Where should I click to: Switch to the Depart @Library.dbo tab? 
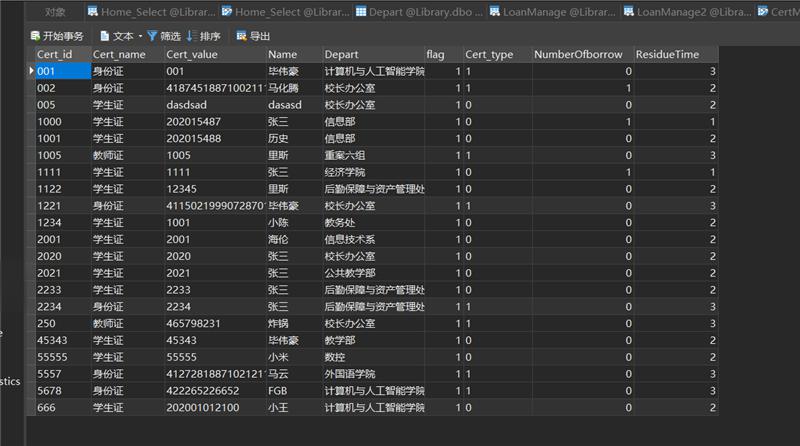[419, 12]
